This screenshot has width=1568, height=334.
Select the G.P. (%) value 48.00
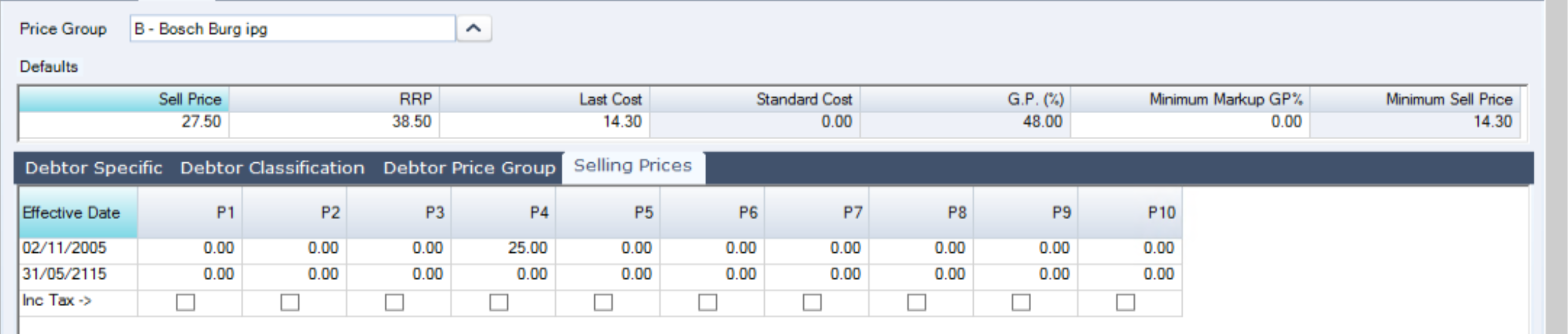966,122
